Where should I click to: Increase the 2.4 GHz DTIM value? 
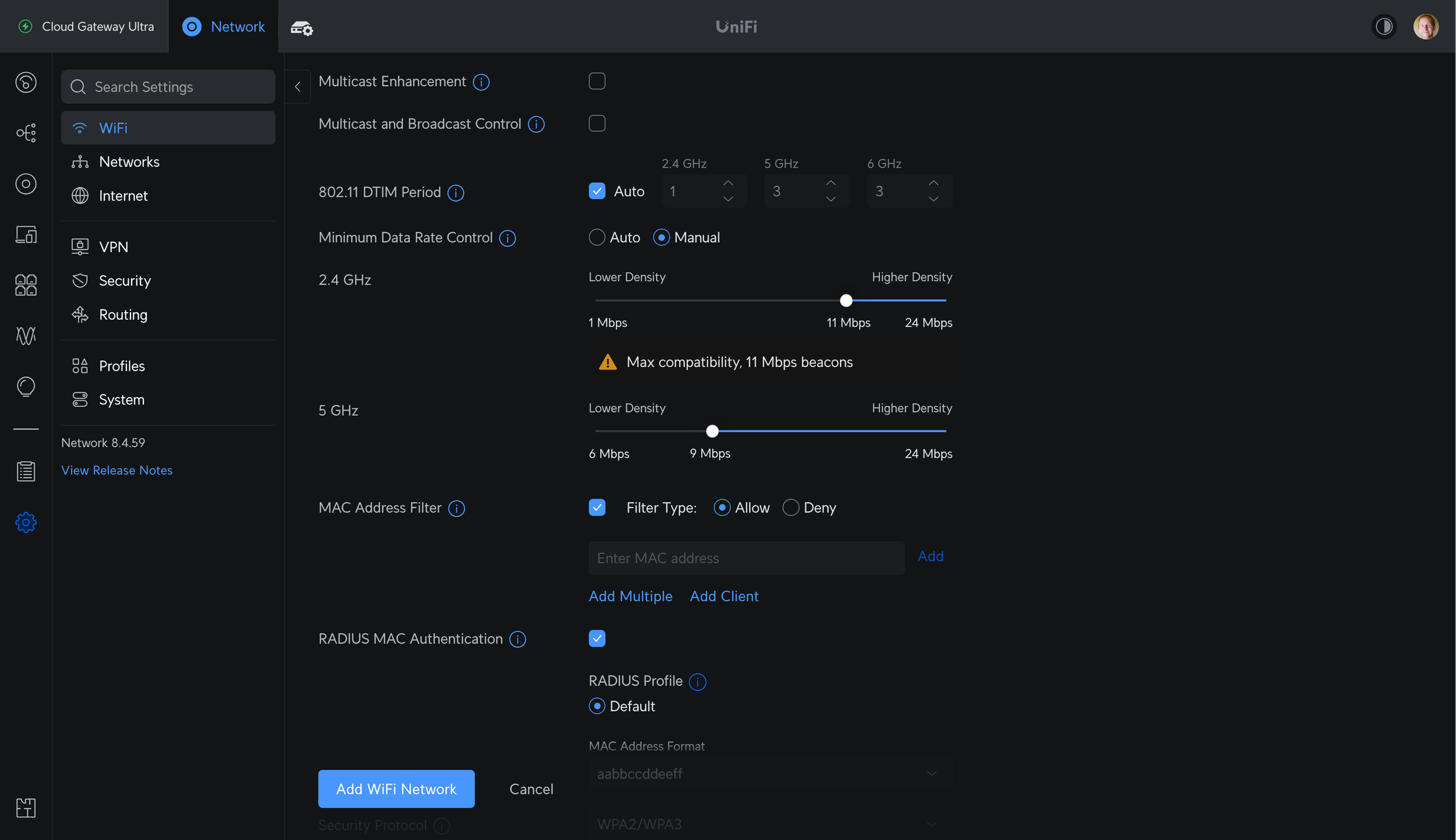(x=728, y=183)
